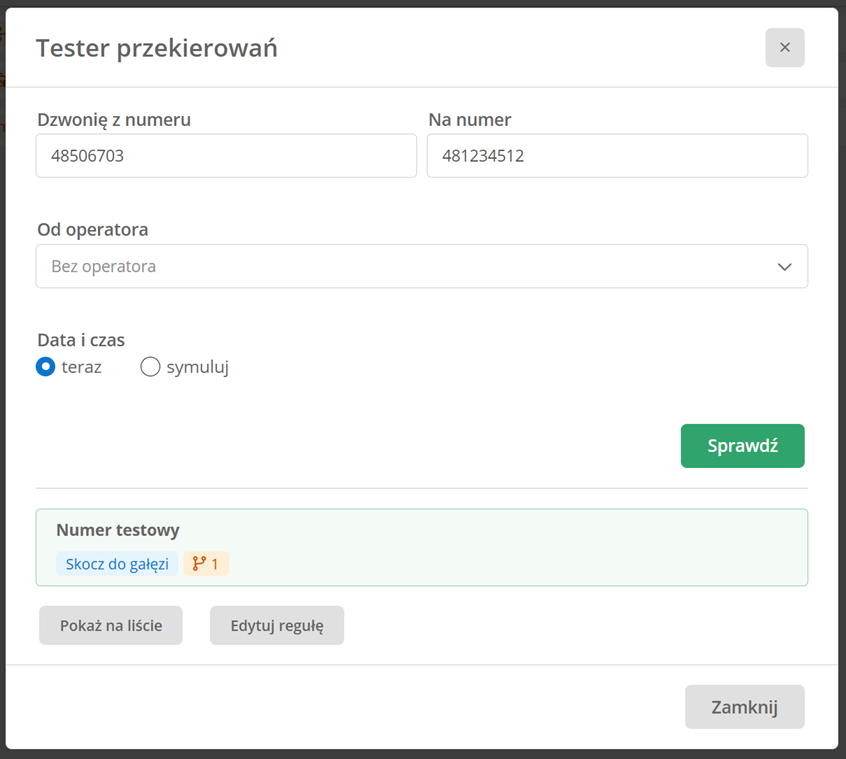Click the 'Od operatora' label

(x=92, y=230)
